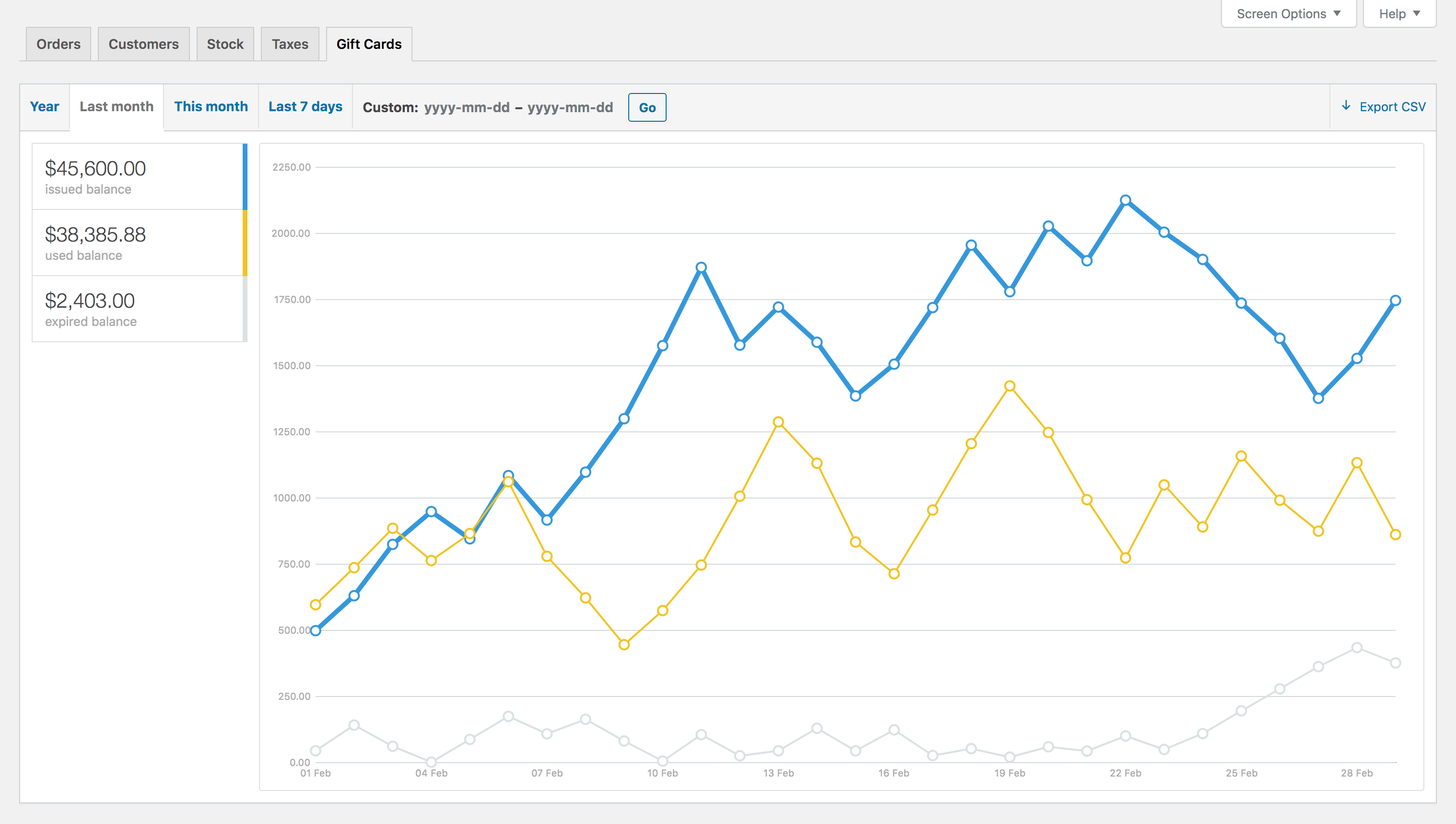Click the custom end date field
The width and height of the screenshot is (1456, 824).
click(x=570, y=107)
